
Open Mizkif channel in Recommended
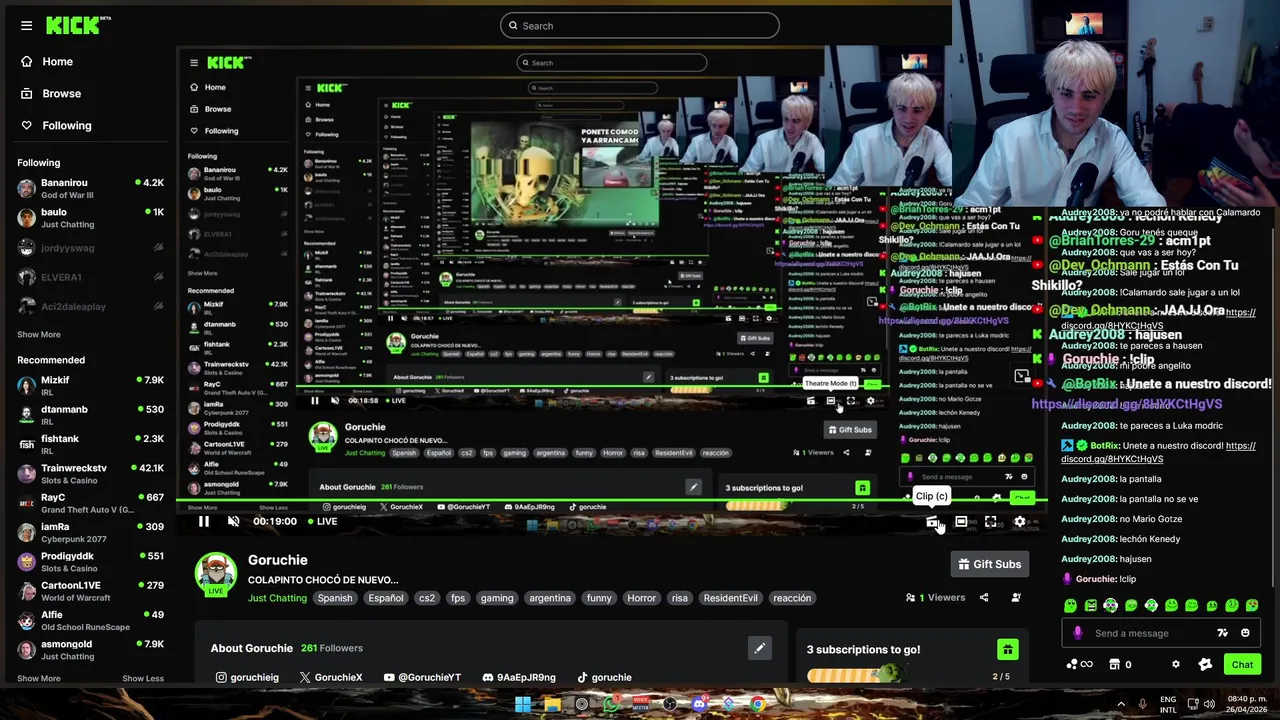[x=90, y=385]
